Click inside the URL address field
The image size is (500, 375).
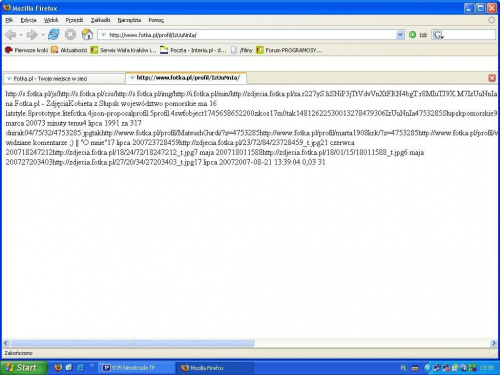[x=251, y=35]
